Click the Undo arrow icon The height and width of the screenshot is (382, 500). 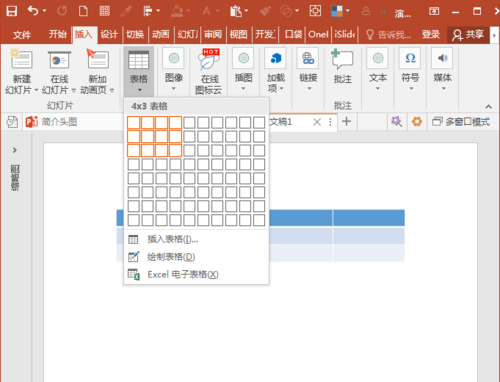point(33,11)
